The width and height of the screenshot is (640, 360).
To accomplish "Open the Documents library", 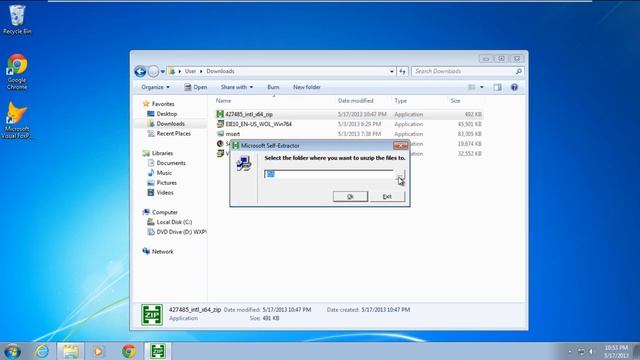I will click(166, 163).
